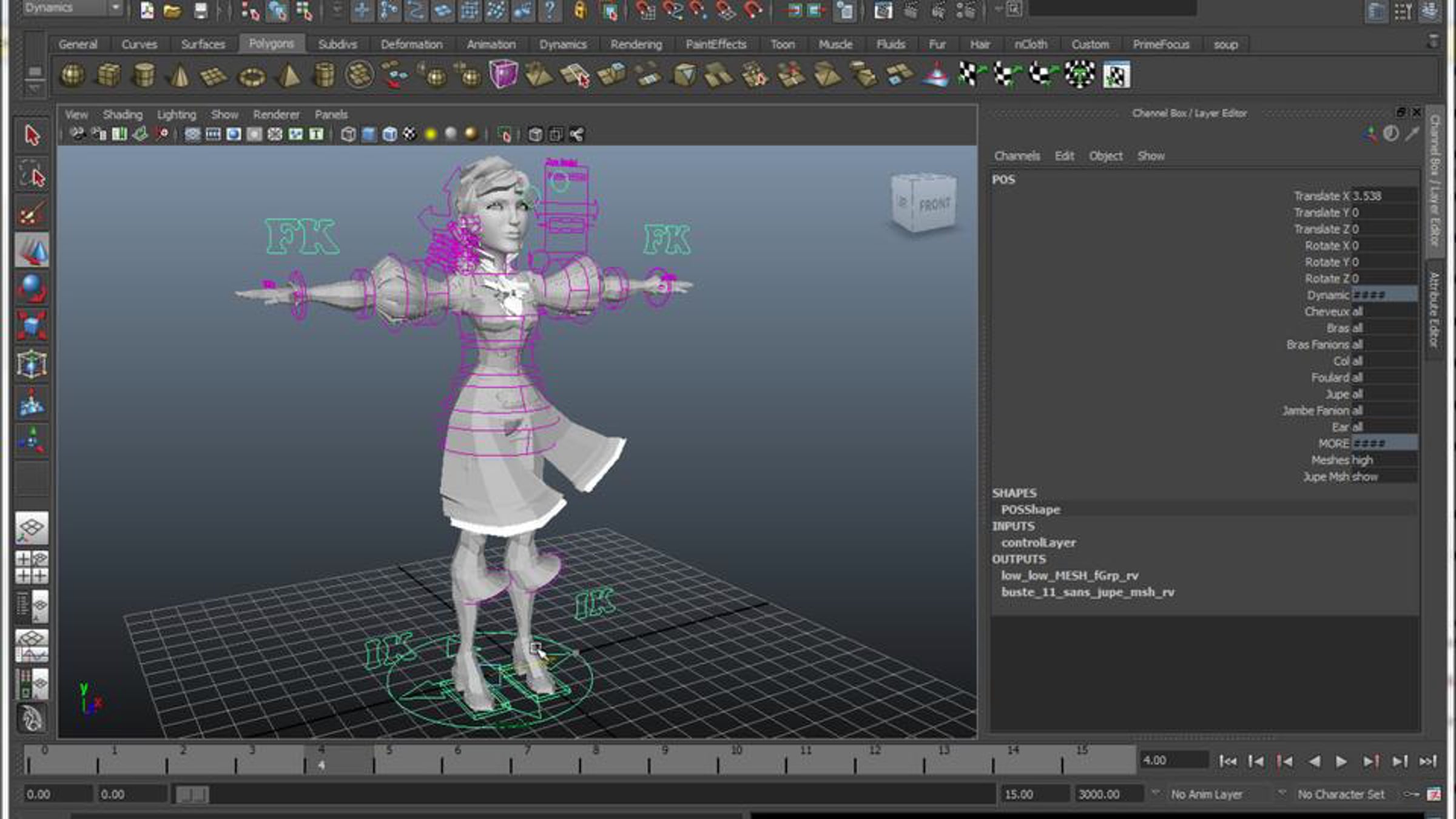1456x819 pixels.
Task: Open the Shading panel menu
Action: tap(123, 115)
